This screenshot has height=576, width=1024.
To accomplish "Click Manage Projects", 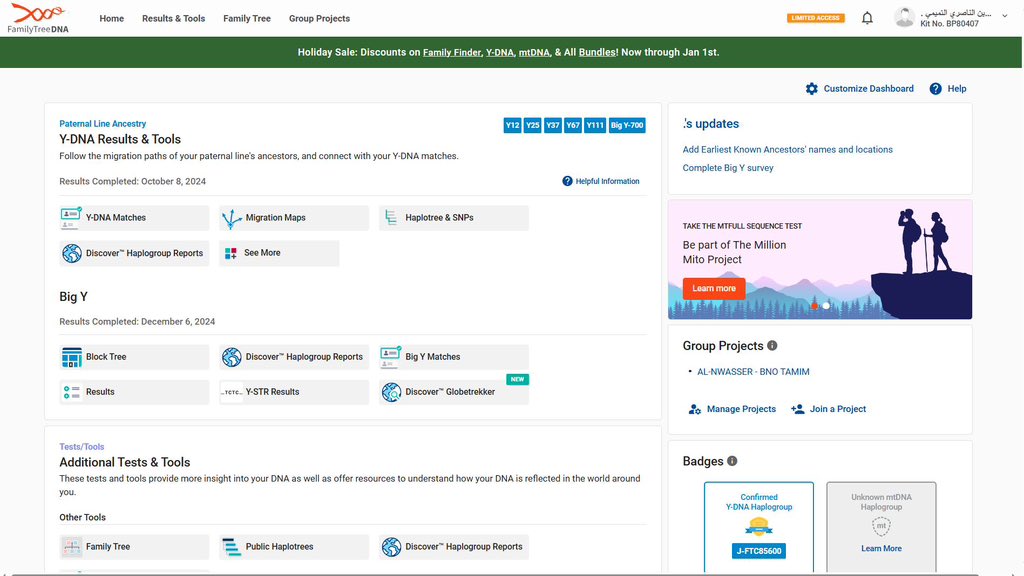I will [x=732, y=409].
